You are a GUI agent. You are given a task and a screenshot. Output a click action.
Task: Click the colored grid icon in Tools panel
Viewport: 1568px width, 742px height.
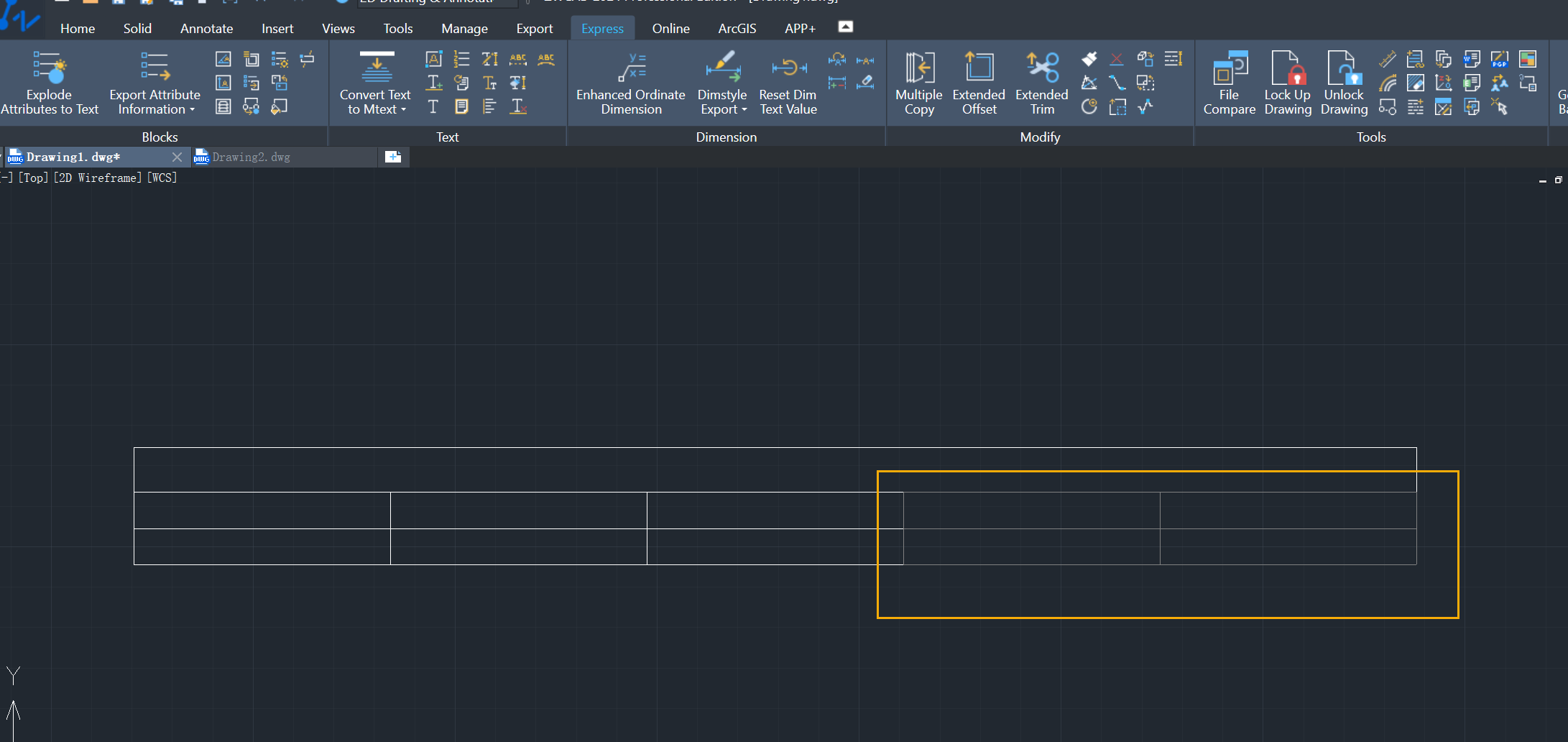[x=1528, y=59]
